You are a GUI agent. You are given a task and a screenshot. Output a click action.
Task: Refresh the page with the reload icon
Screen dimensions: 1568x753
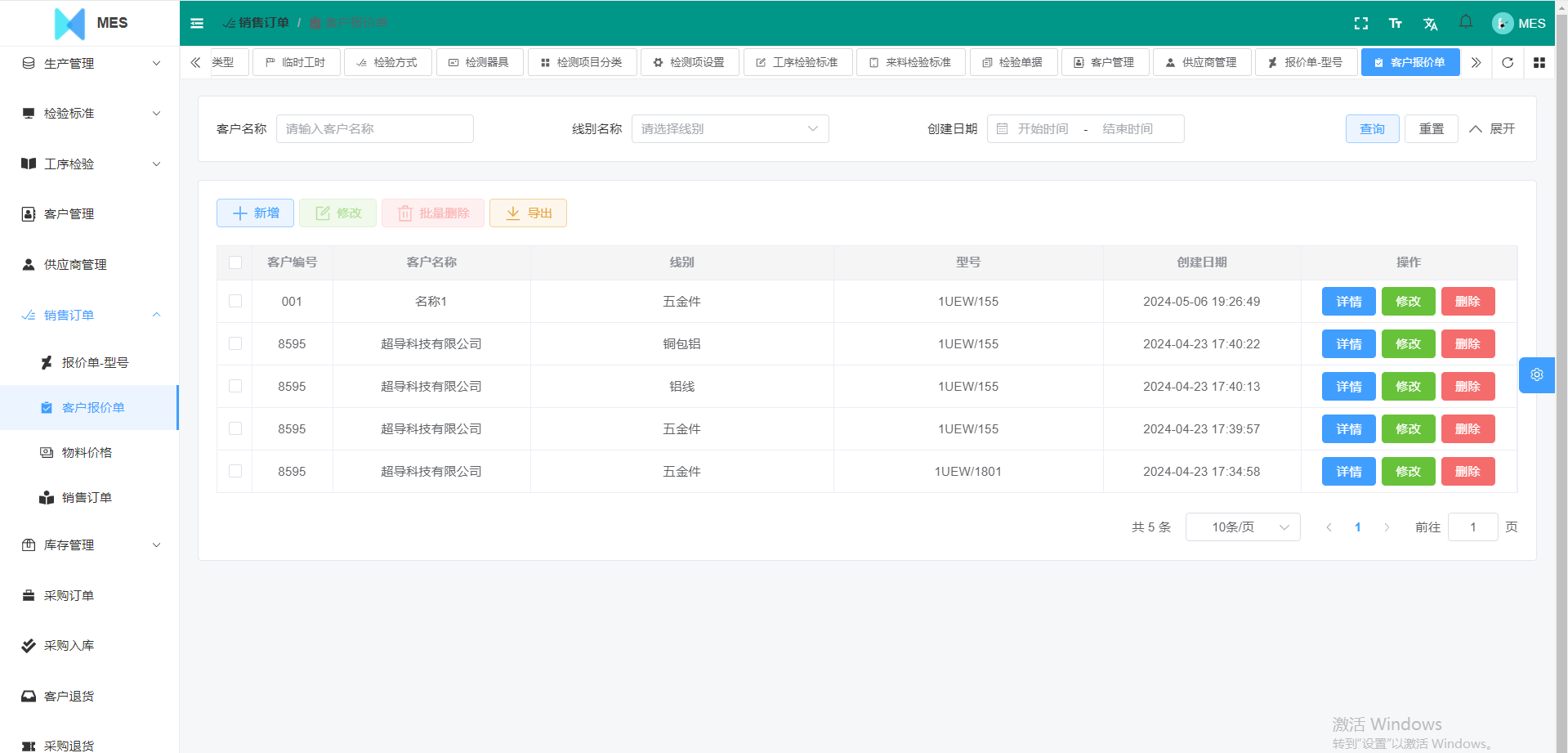[x=1507, y=62]
